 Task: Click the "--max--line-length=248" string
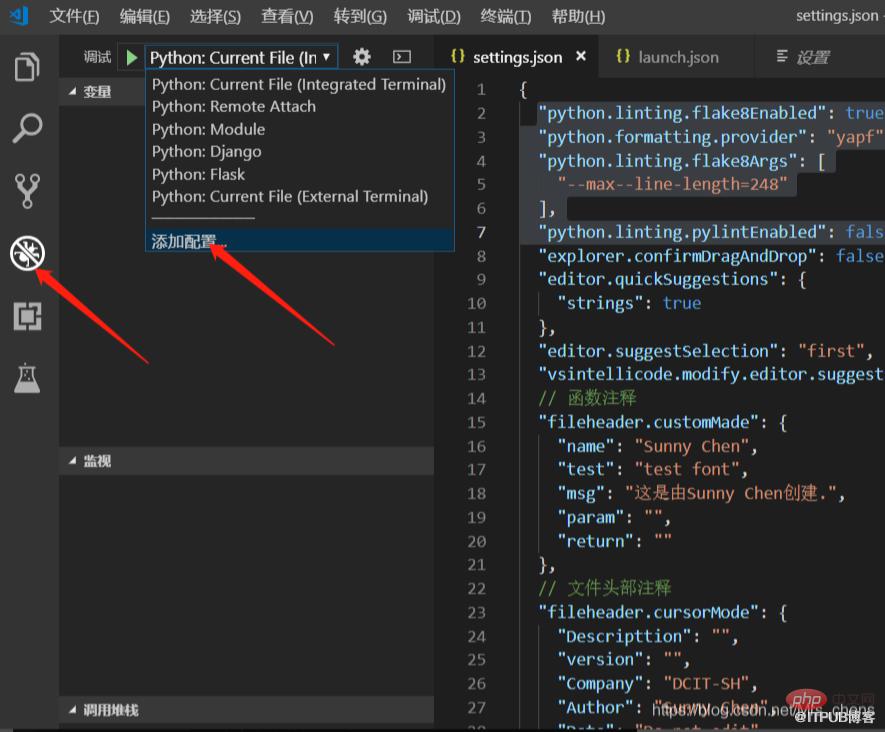pyautogui.click(x=673, y=184)
